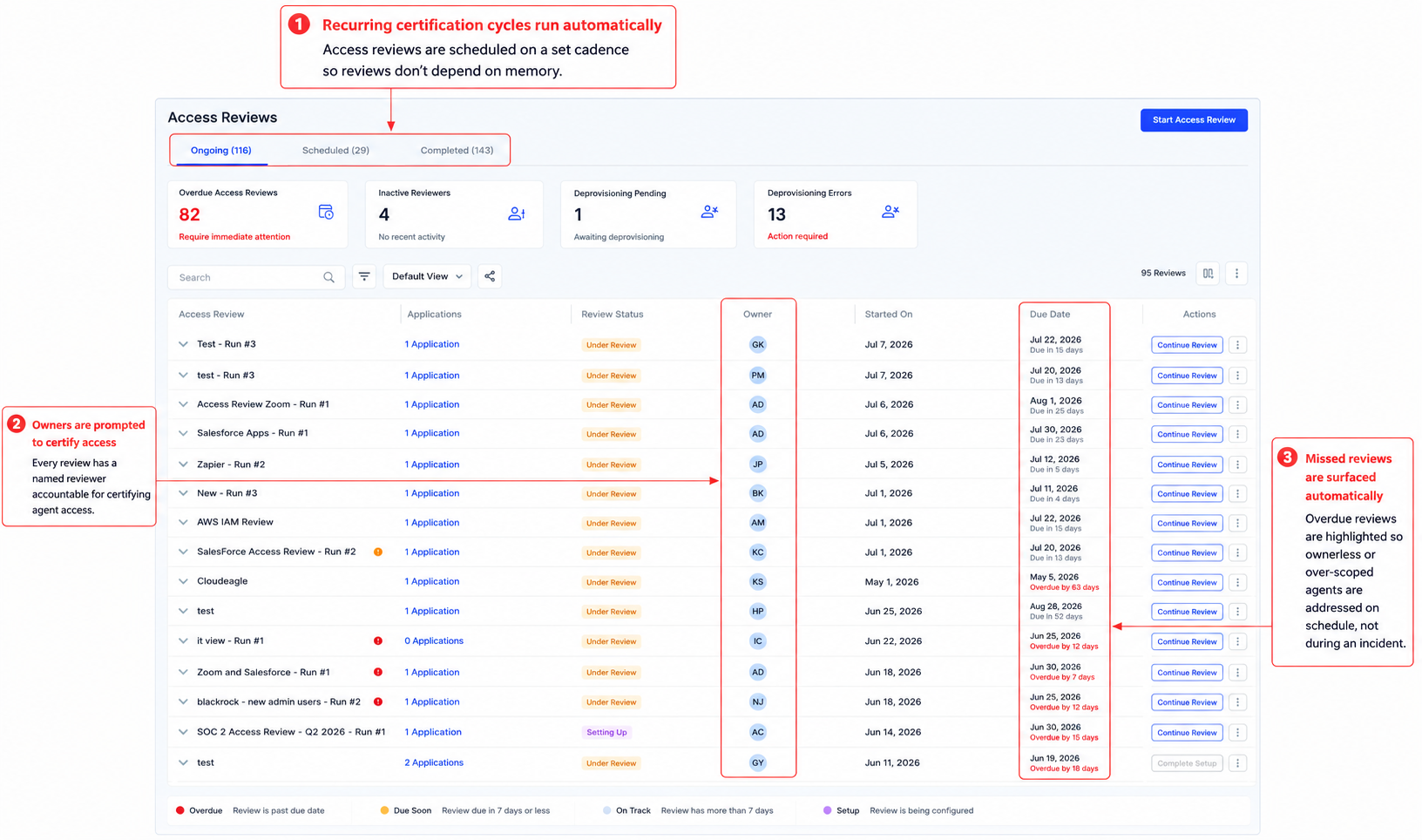Image resolution: width=1422 pixels, height=840 pixels.
Task: Click Continue Review for Cloudeagle
Action: pyautogui.click(x=1187, y=582)
